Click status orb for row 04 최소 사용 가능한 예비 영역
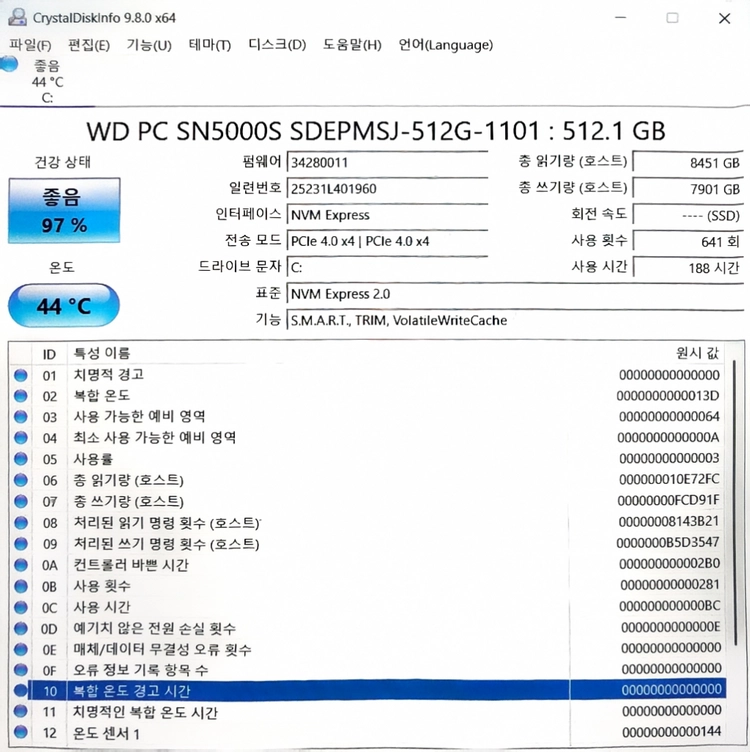Viewport: 750px width, 752px height. click(x=21, y=438)
